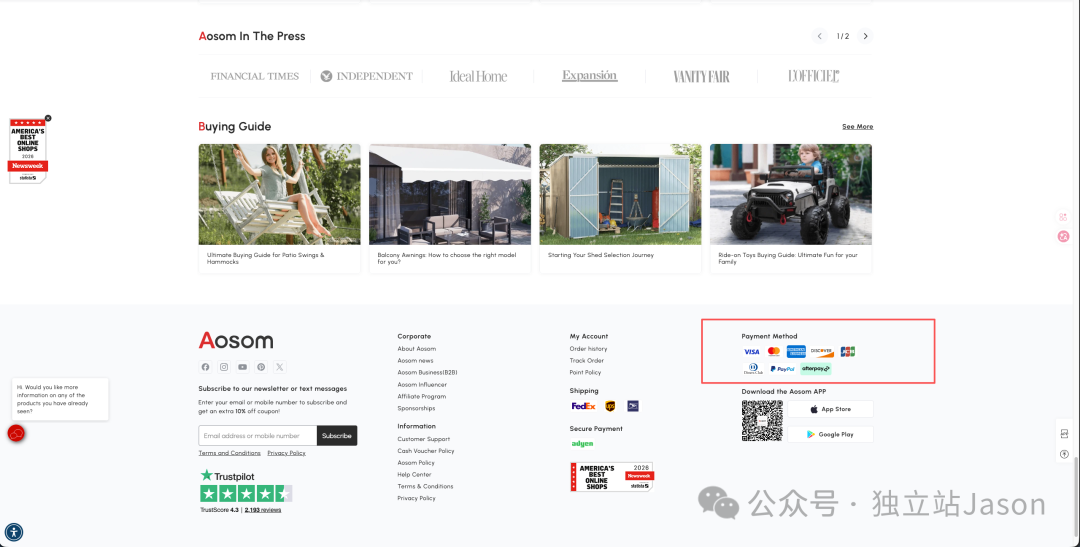Click footer America's Best Online Shops 2026 badge

tap(612, 477)
